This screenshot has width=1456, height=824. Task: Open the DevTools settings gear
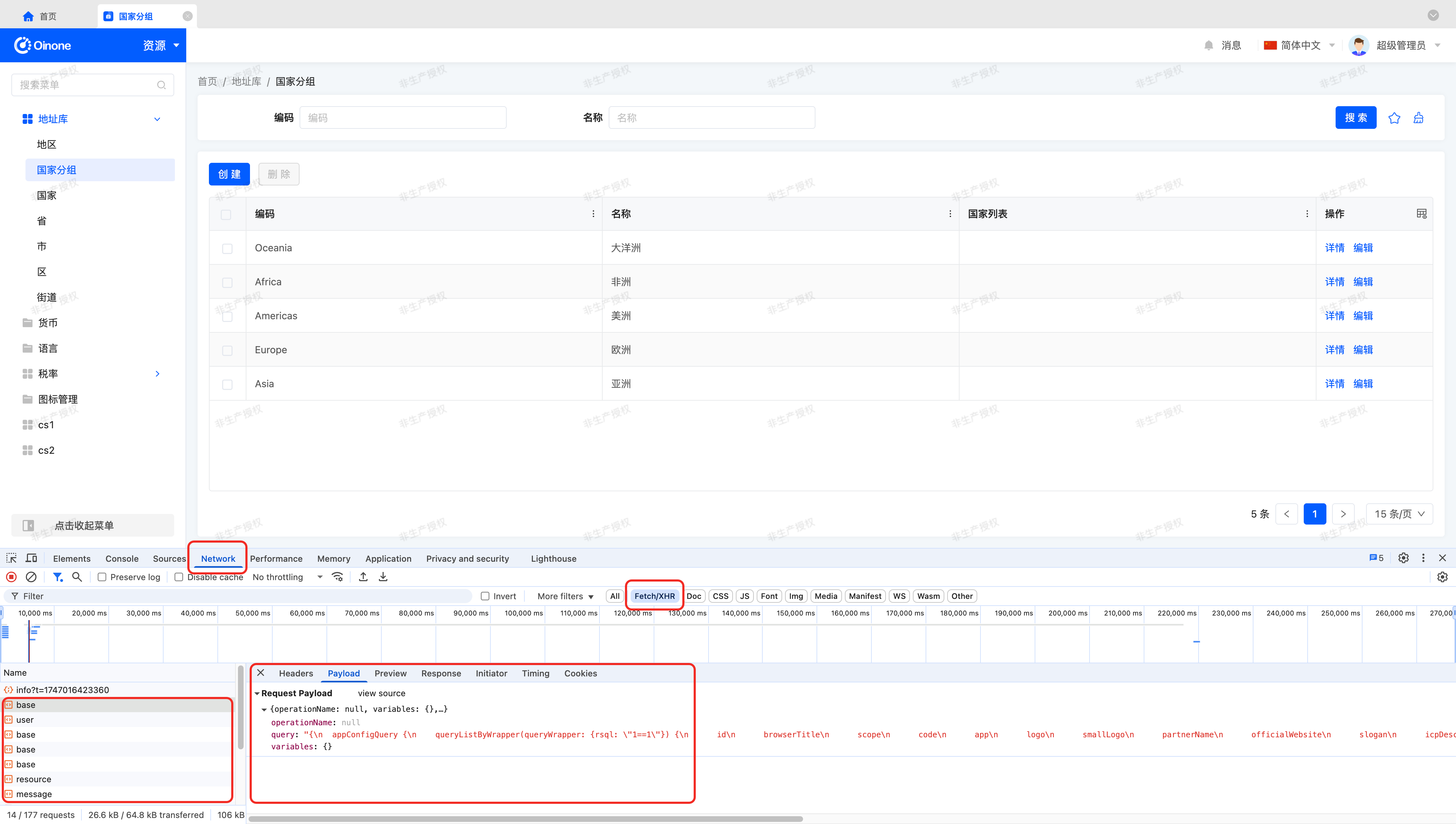(x=1403, y=558)
